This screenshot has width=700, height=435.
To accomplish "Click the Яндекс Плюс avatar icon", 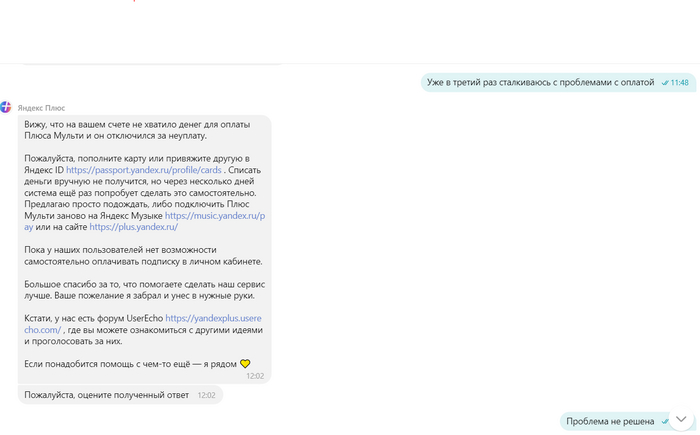I will click(x=6, y=107).
